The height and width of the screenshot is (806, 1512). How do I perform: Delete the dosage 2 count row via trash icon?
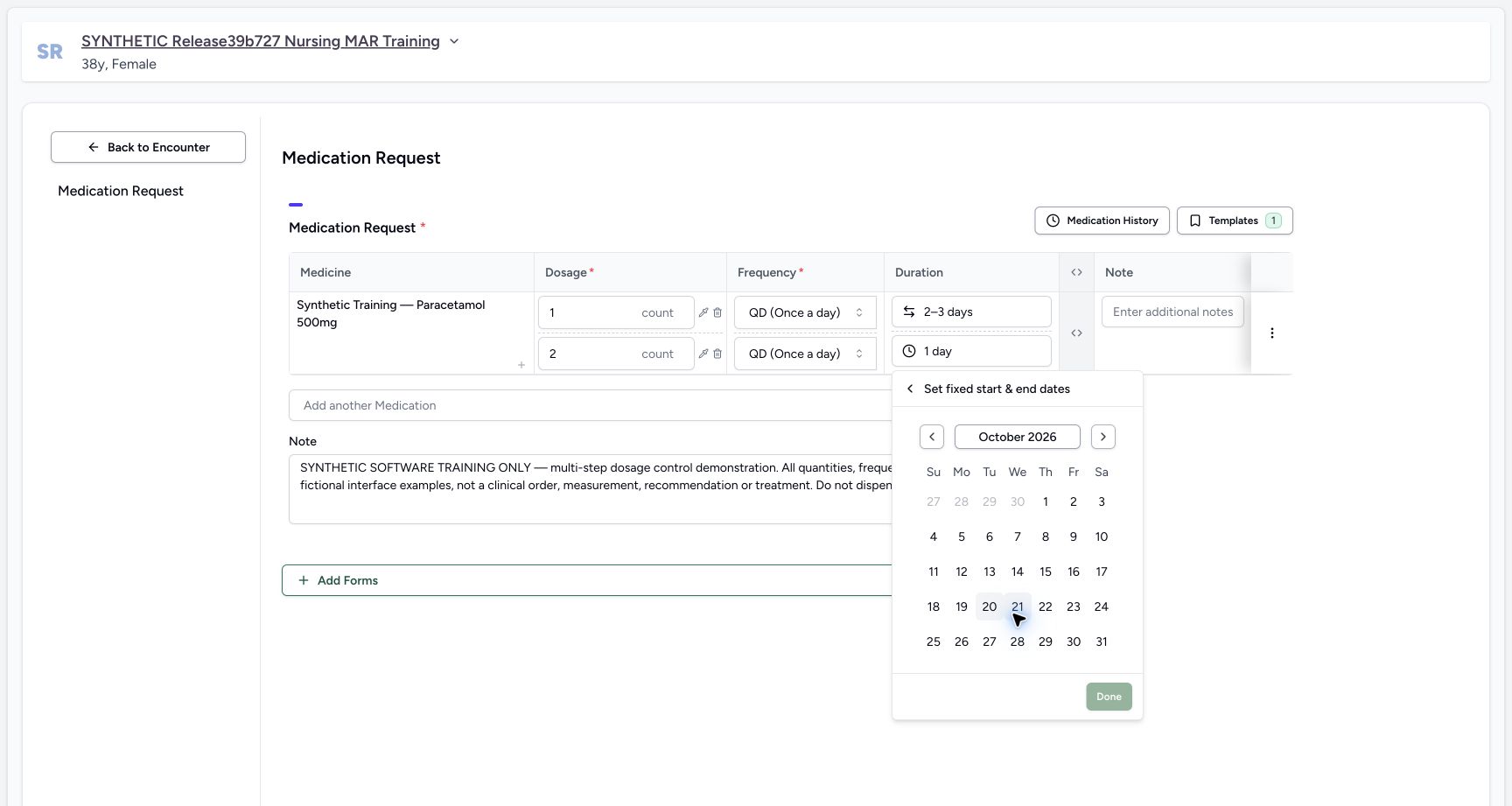[717, 354]
